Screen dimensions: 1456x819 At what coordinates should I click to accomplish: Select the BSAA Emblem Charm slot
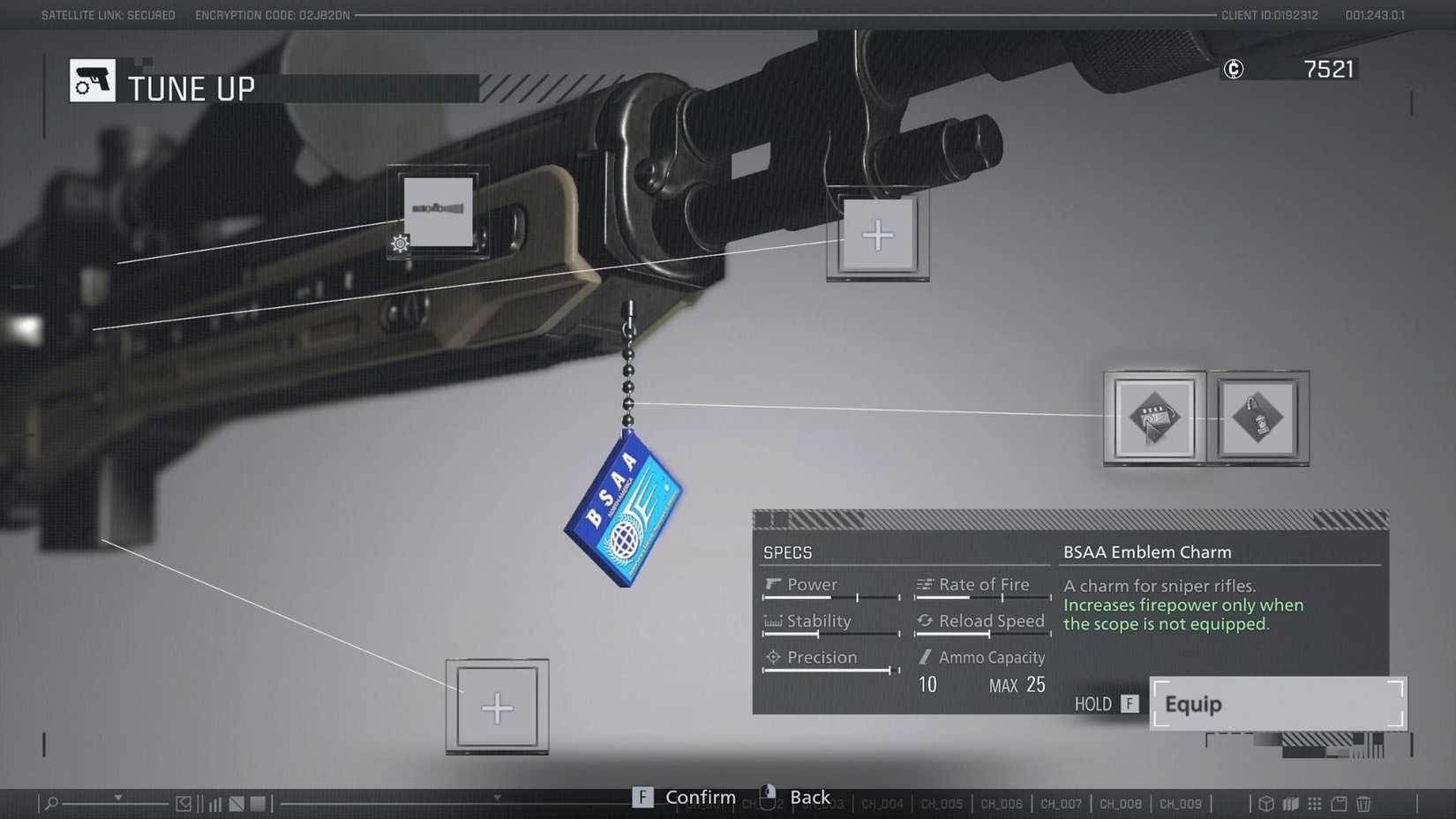(1154, 418)
